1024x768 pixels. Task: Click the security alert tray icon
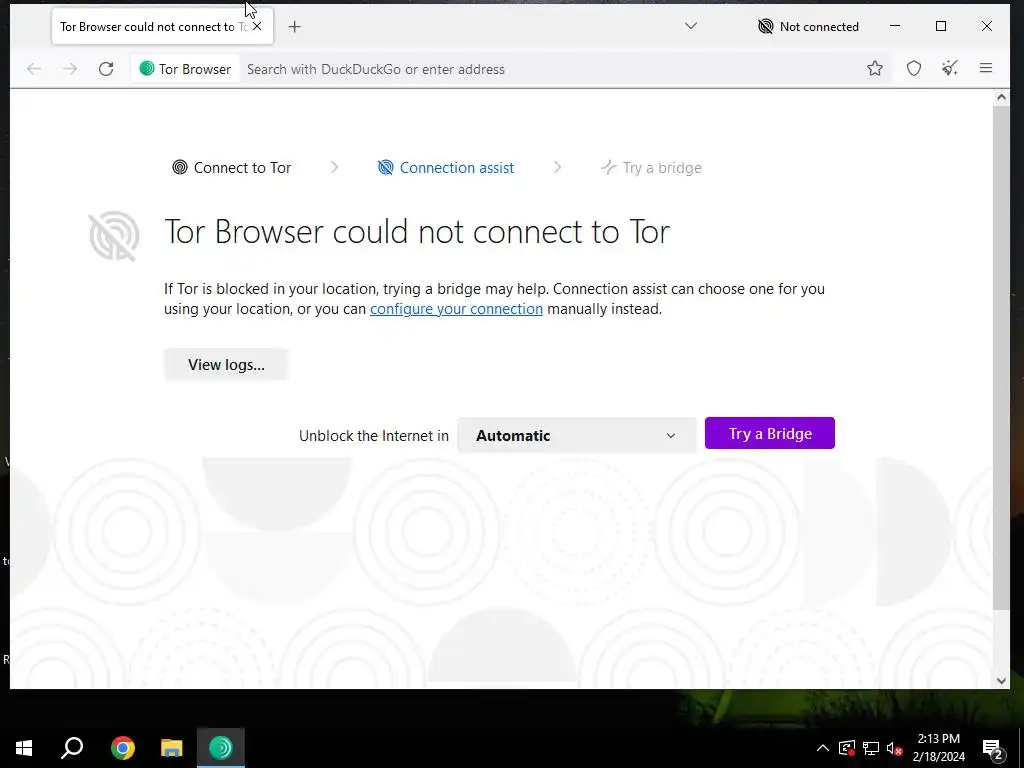(x=847, y=748)
